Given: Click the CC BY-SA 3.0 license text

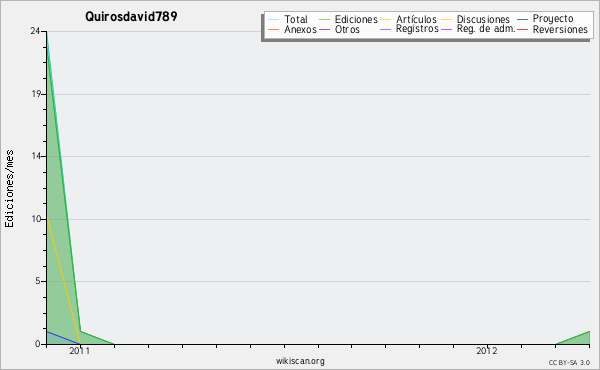Looking at the screenshot, I should [569, 362].
